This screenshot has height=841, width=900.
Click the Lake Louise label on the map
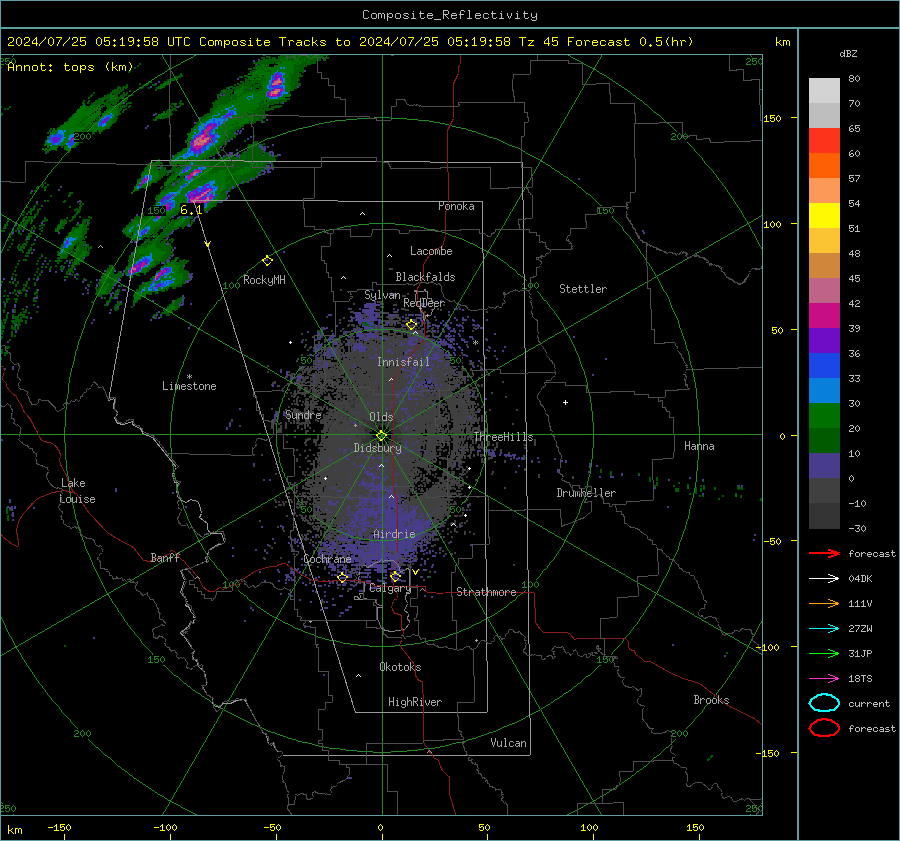[77, 491]
